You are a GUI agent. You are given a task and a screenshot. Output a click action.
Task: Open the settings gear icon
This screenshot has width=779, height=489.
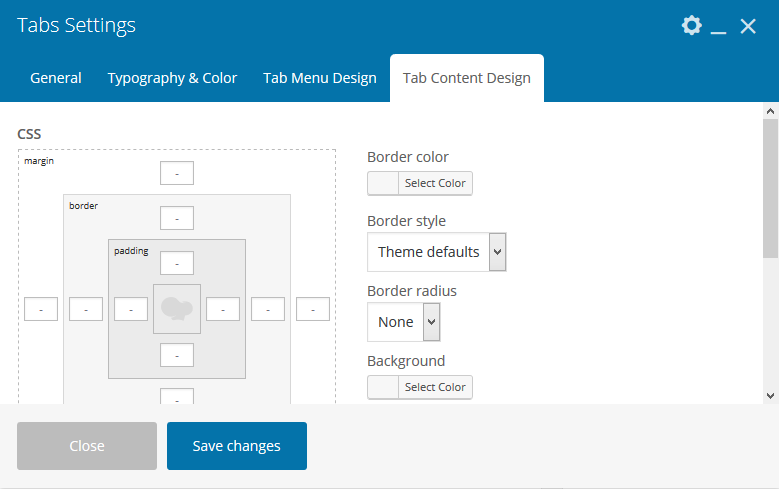point(691,26)
